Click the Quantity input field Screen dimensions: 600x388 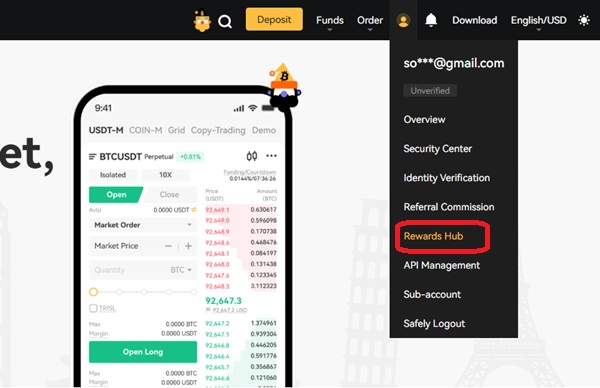pyautogui.click(x=143, y=270)
